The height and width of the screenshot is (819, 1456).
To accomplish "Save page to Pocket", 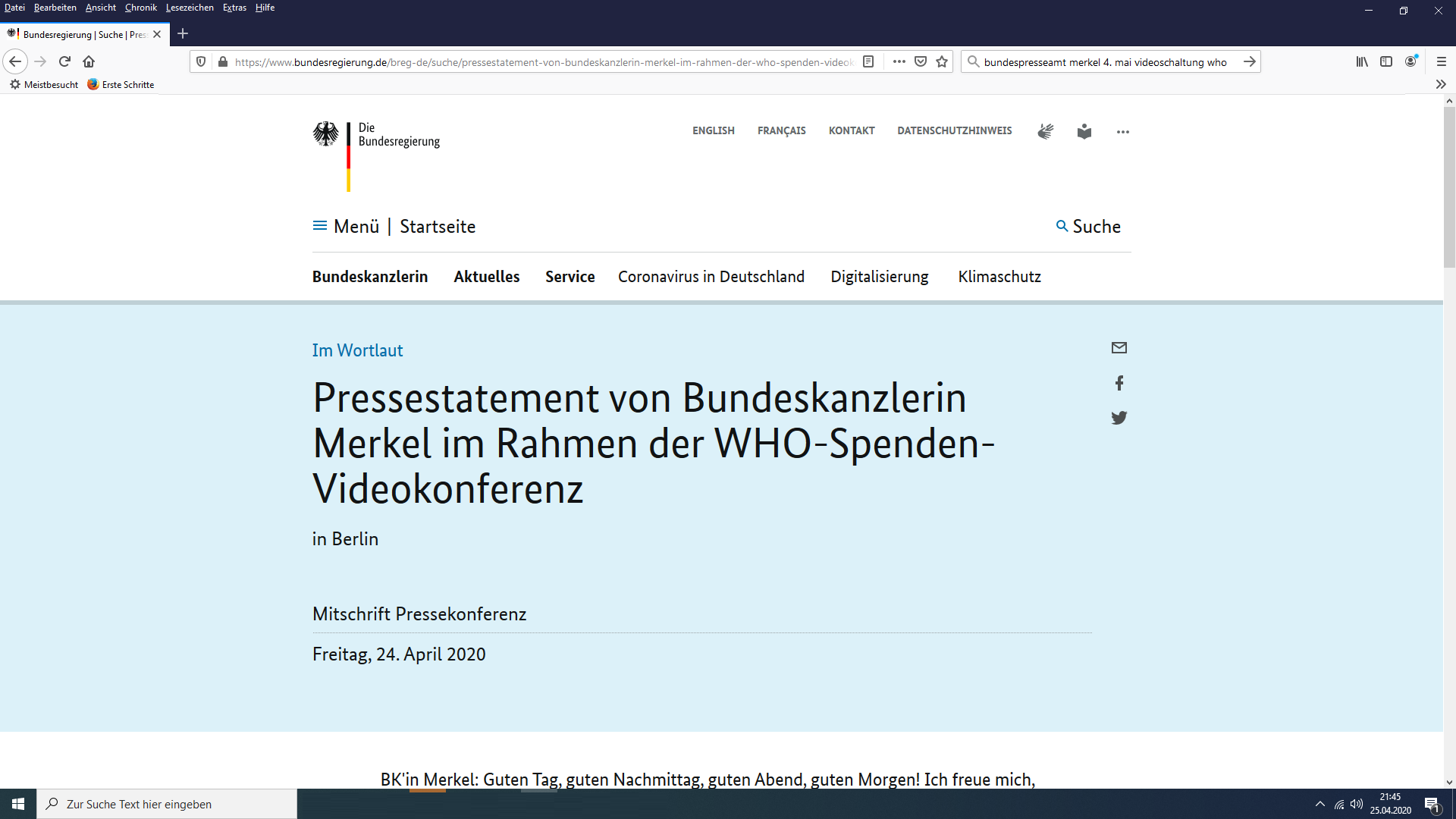I will point(920,62).
